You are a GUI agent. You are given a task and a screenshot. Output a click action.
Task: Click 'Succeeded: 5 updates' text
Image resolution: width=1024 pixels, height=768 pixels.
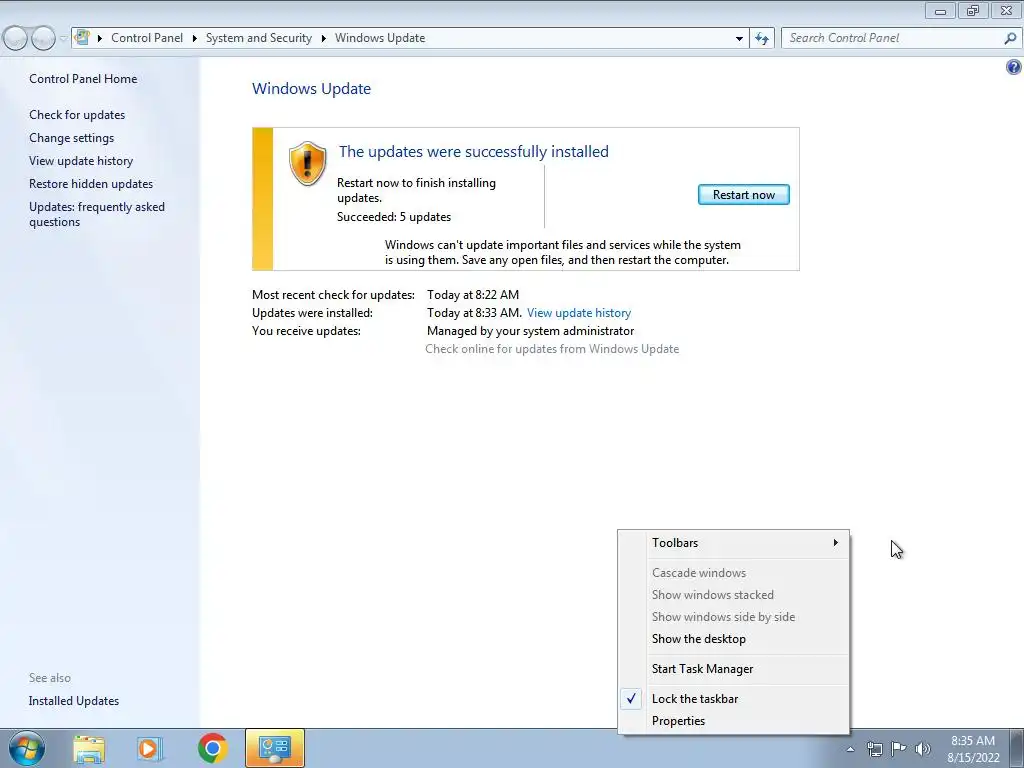pos(394,217)
